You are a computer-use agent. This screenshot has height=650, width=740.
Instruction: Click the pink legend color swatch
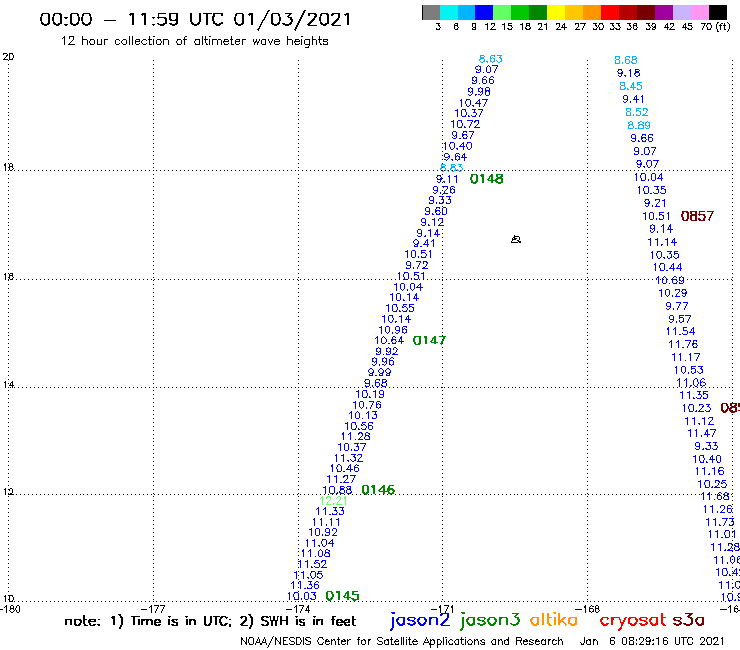tap(699, 12)
